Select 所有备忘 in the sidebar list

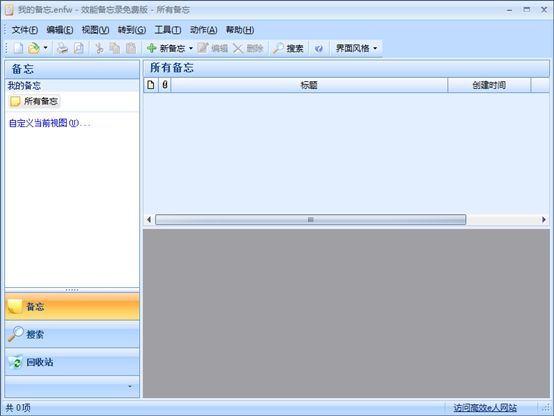click(34, 101)
